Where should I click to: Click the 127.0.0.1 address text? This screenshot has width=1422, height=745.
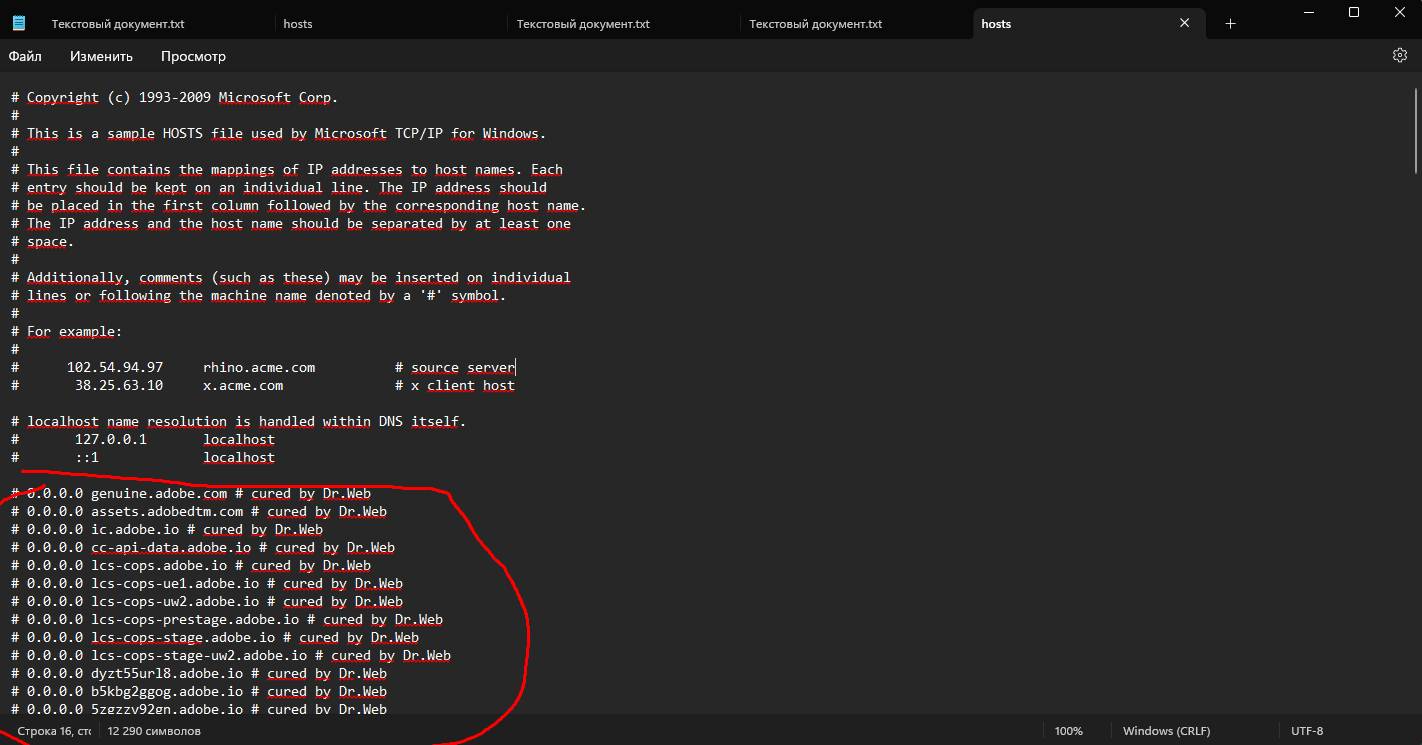coord(111,439)
